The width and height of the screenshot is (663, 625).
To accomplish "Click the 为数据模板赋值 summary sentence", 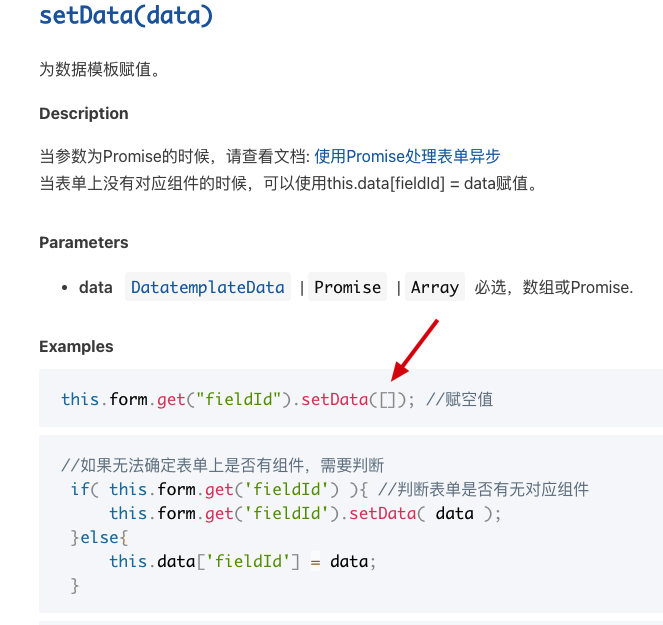I will [100, 70].
